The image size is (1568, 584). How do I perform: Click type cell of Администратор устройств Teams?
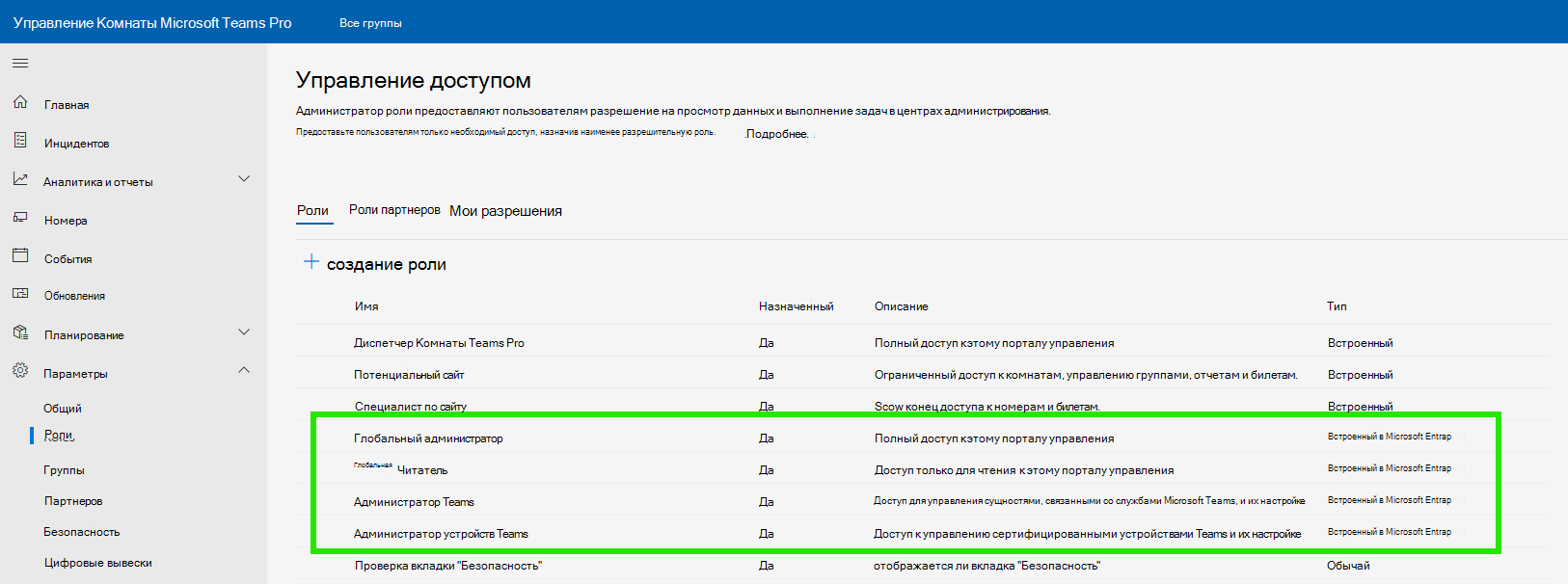tap(1390, 532)
